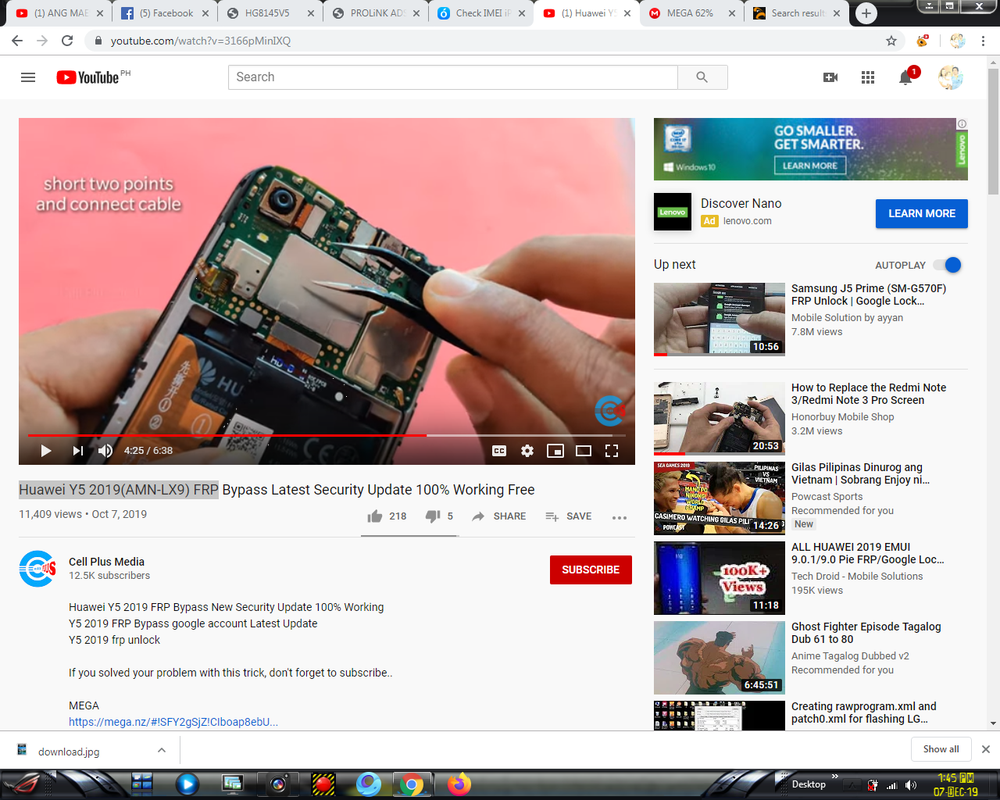Open the Lenovo banner advertisement

(x=810, y=149)
